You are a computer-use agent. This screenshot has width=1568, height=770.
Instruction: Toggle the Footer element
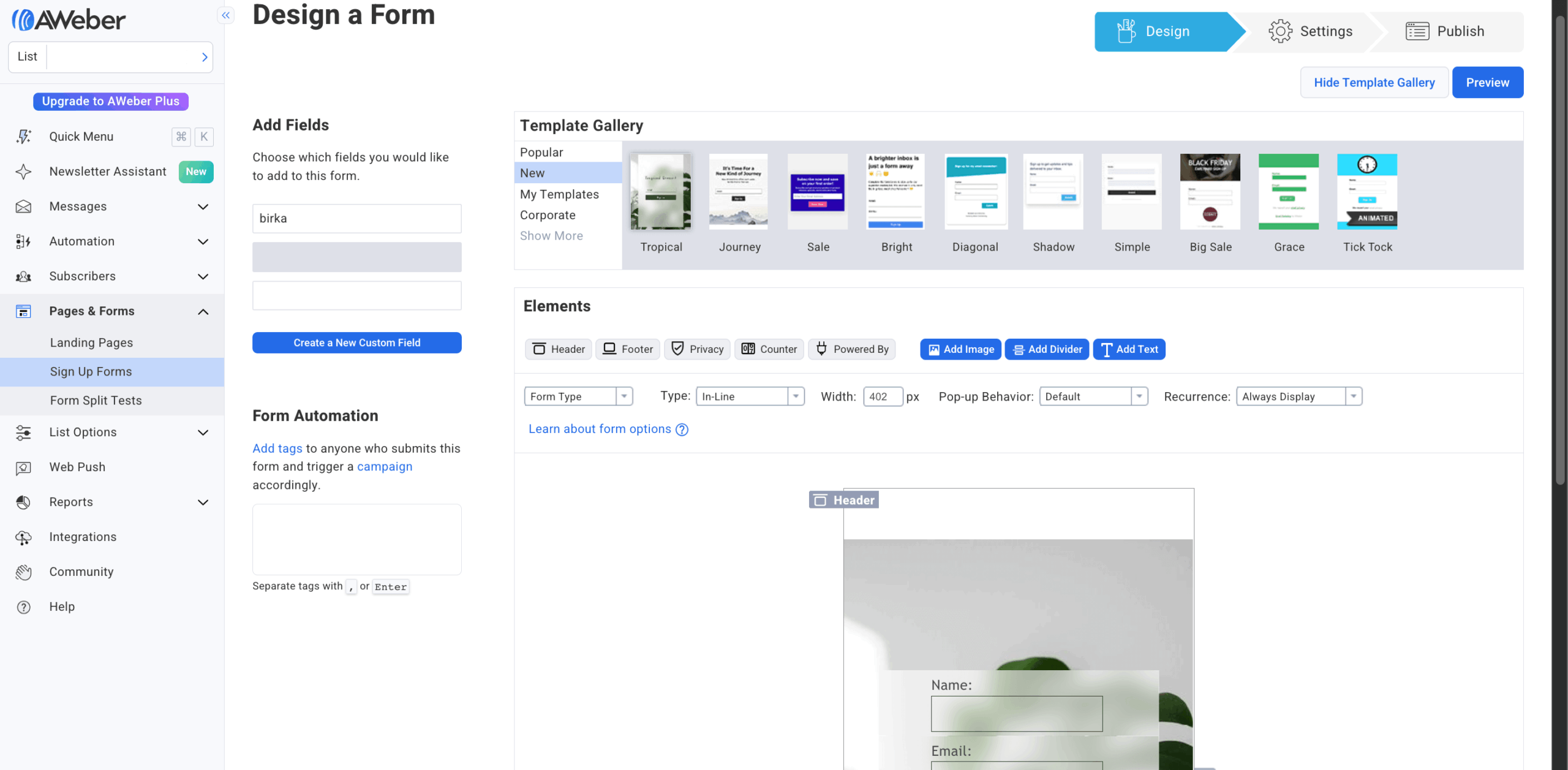628,349
